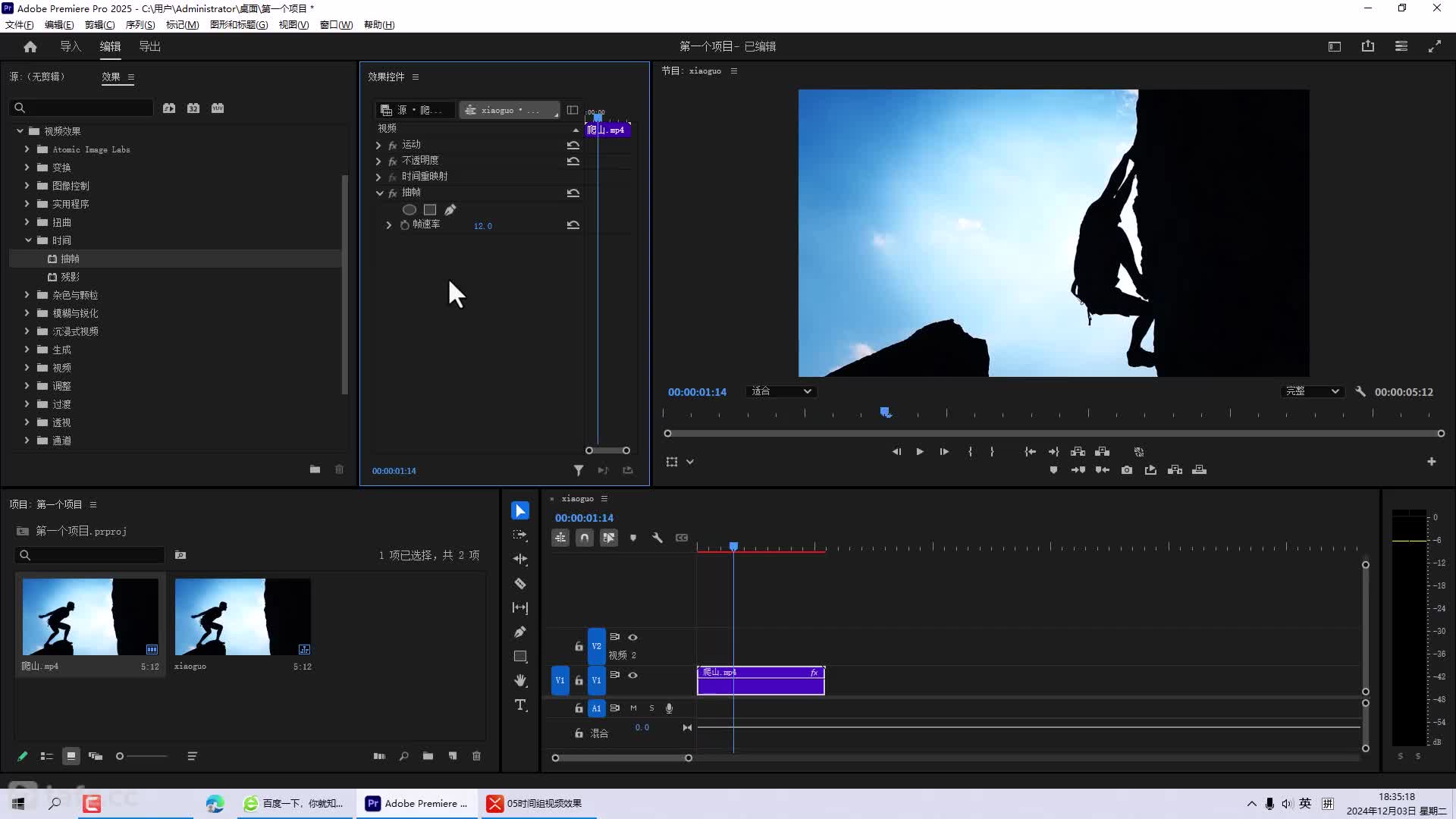Step forward one frame

click(944, 452)
